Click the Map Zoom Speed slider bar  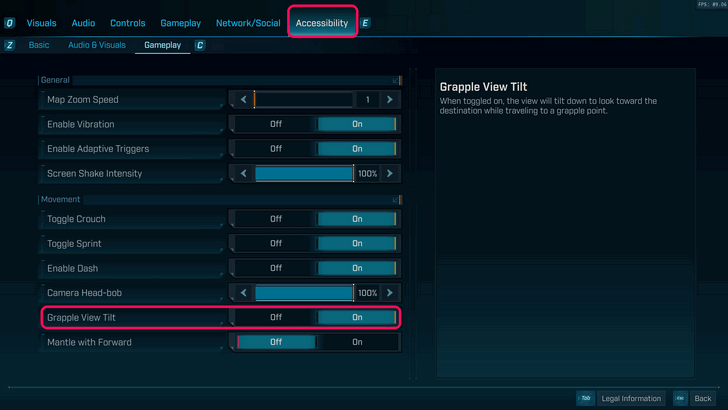[304, 99]
